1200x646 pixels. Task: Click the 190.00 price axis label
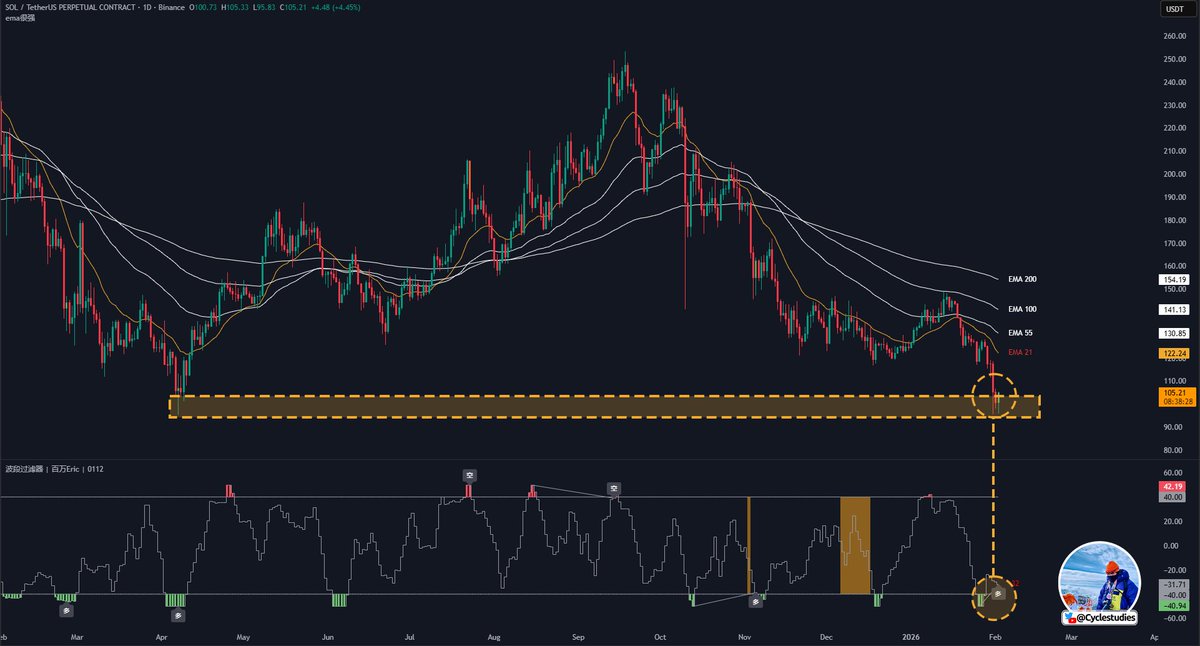[x=1174, y=197]
